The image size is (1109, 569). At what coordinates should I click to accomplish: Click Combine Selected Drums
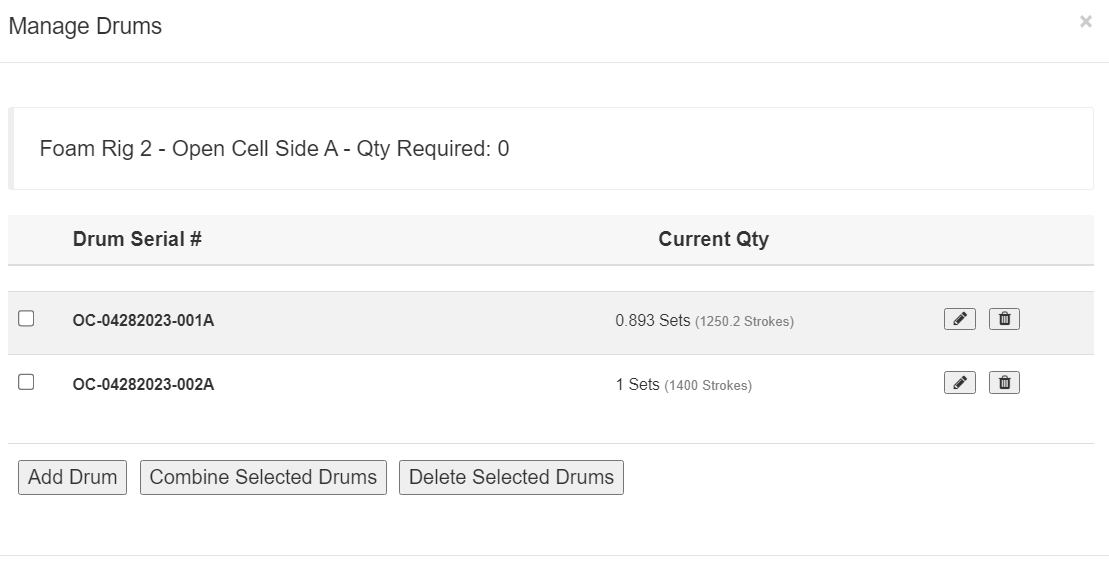pos(263,477)
